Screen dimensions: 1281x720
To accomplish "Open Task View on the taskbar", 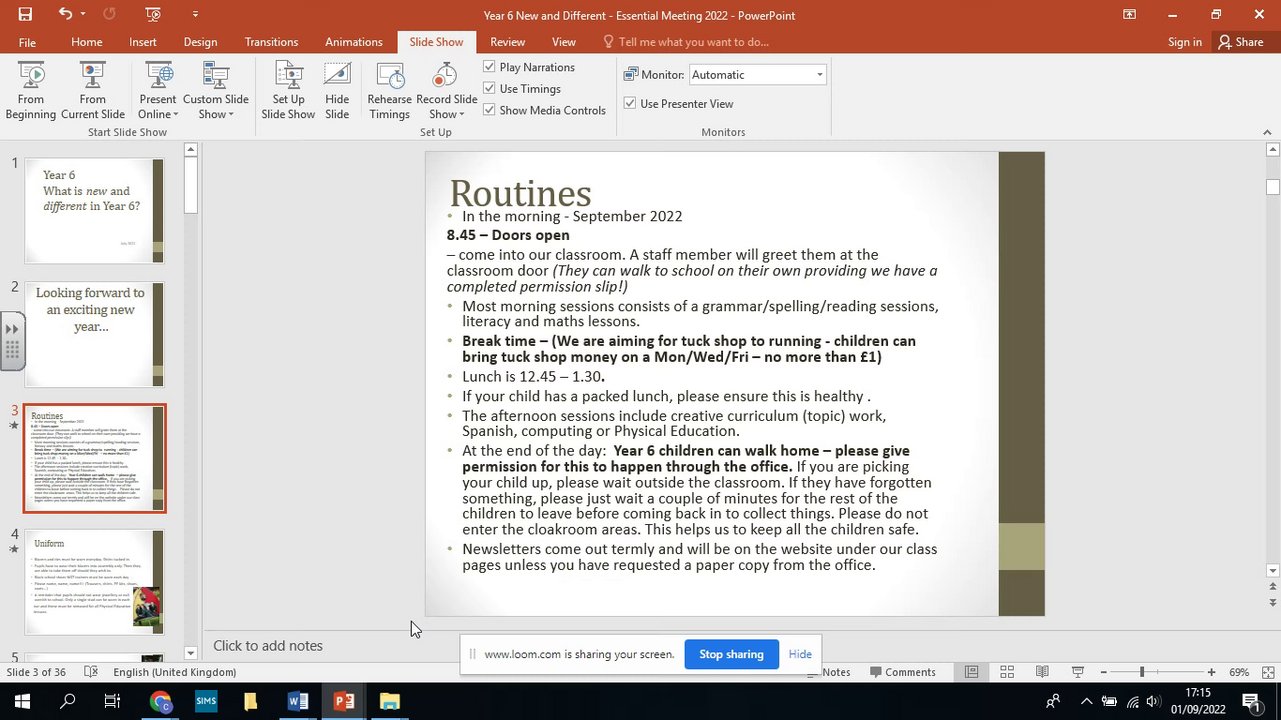I will [x=112, y=702].
